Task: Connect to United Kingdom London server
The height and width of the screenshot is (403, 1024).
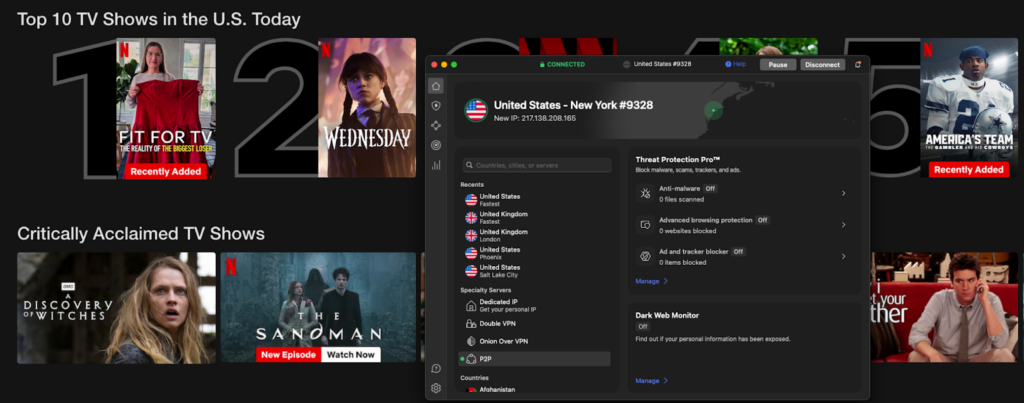Action: pyautogui.click(x=536, y=235)
